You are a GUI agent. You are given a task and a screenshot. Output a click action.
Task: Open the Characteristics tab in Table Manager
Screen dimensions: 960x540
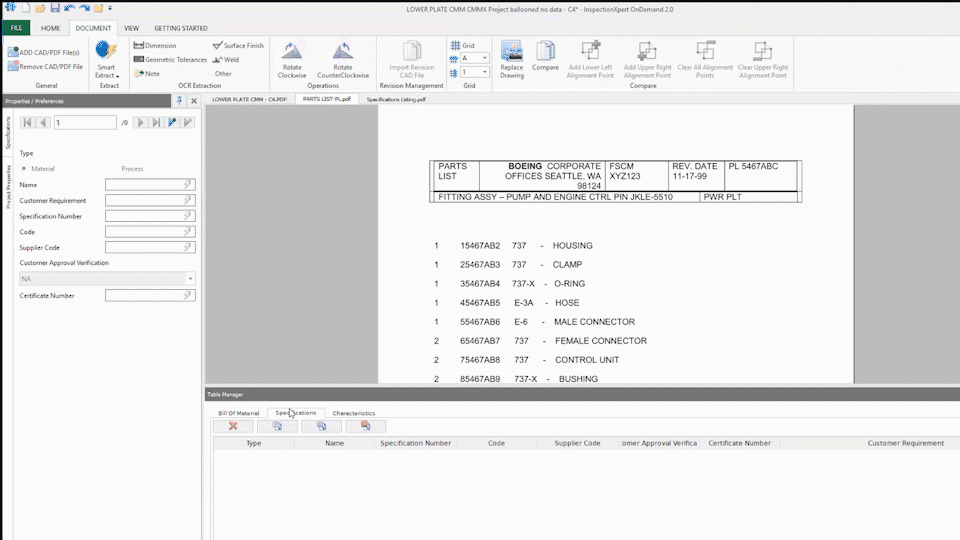pos(353,413)
